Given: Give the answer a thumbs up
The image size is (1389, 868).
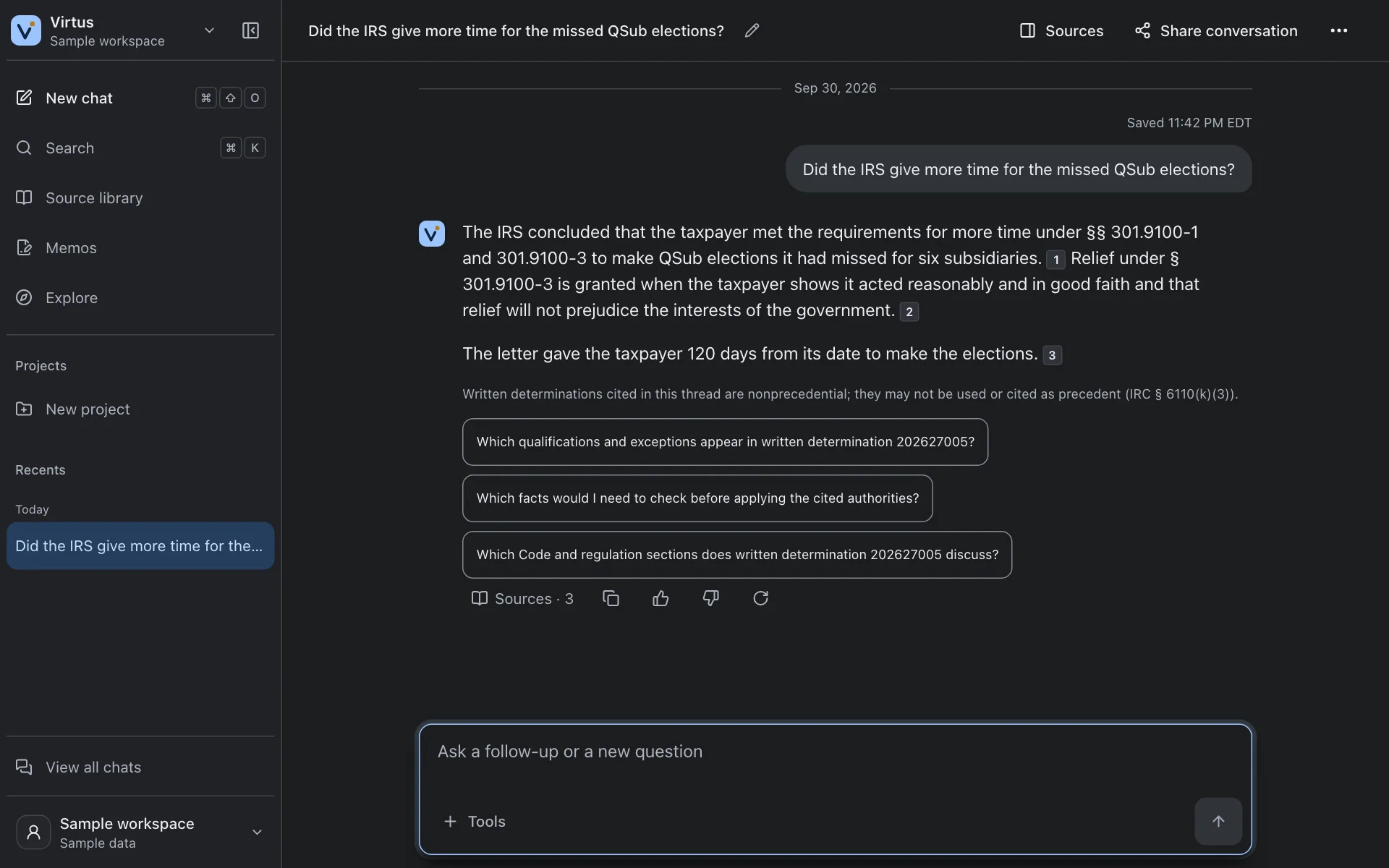Looking at the screenshot, I should [660, 598].
